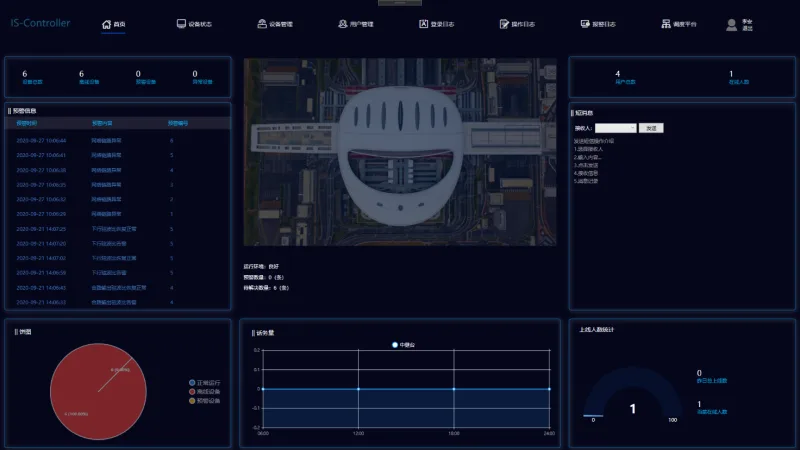Toggle the yellow legend entry of the pie chart
The image size is (800, 450).
pyautogui.click(x=205, y=401)
